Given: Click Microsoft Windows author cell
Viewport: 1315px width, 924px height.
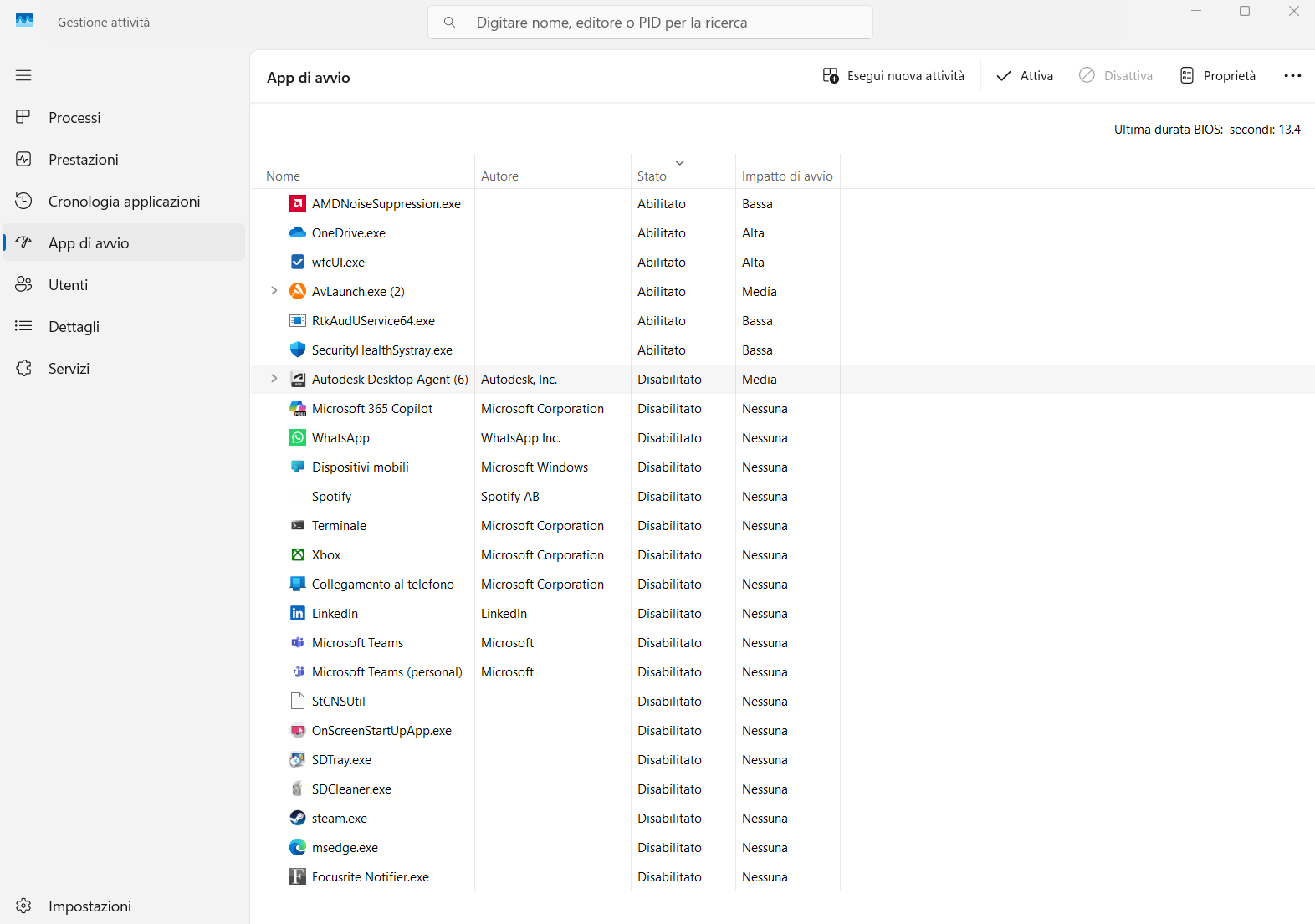Looking at the screenshot, I should [535, 467].
